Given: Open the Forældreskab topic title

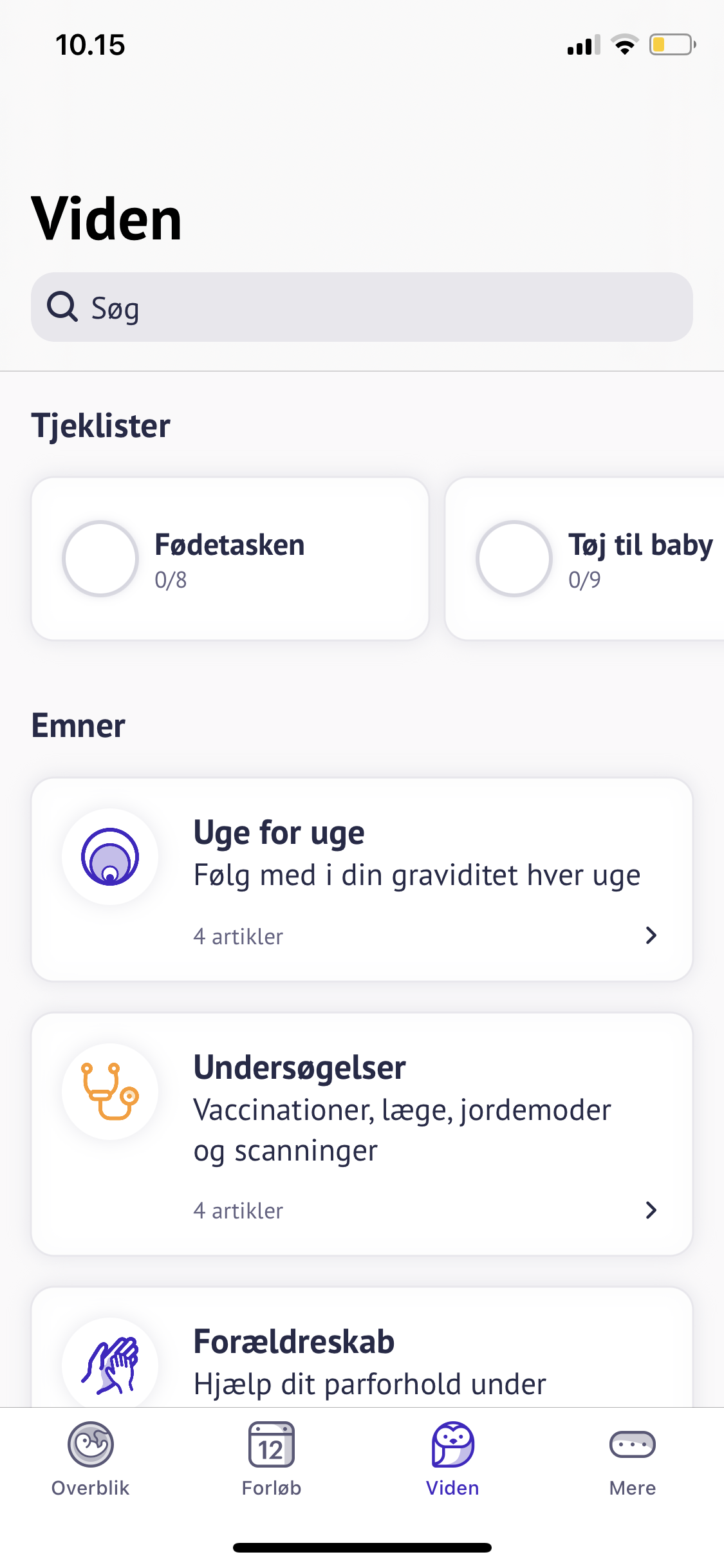Looking at the screenshot, I should coord(294,1342).
